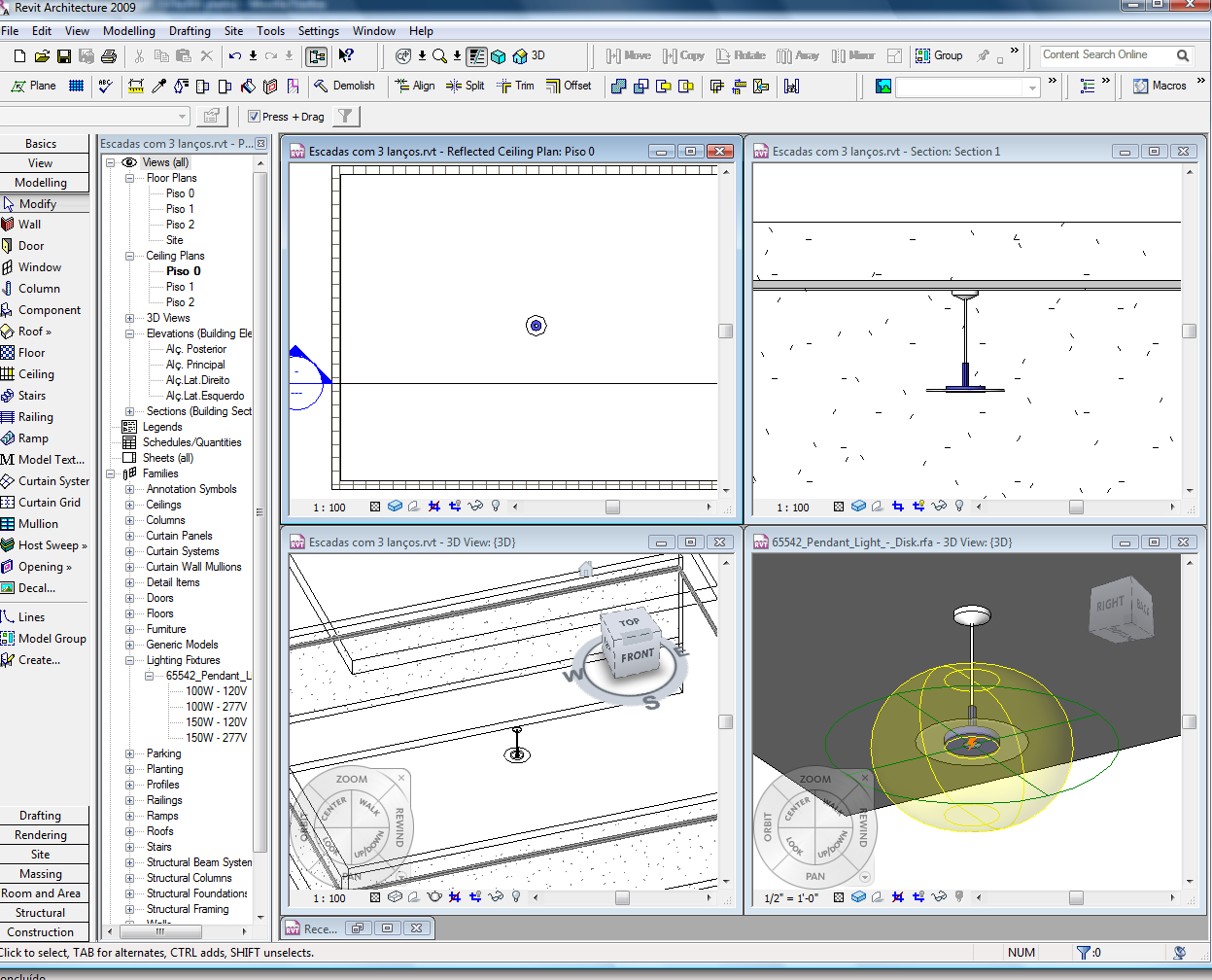Open the Piso 1 ceiling plan
Screen dimensions: 1212x980
click(180, 287)
